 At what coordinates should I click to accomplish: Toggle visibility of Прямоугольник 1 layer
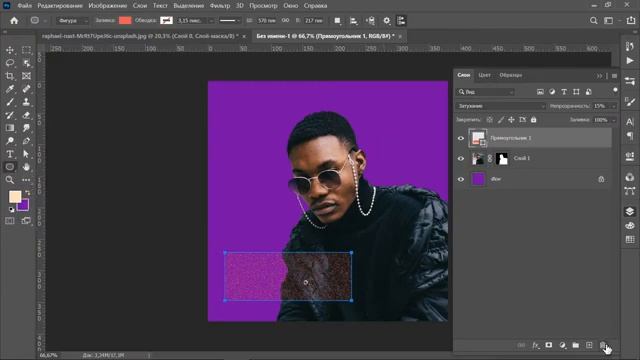click(461, 138)
